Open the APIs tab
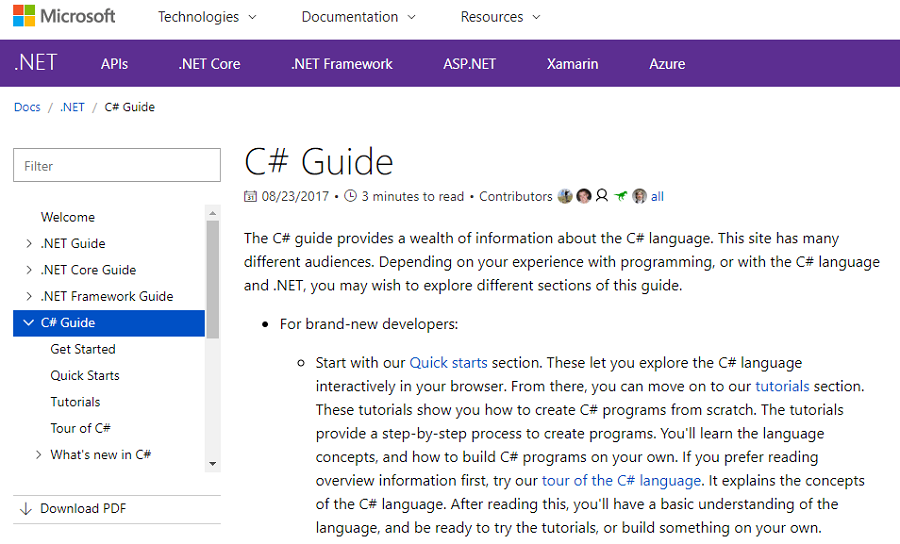 point(114,64)
